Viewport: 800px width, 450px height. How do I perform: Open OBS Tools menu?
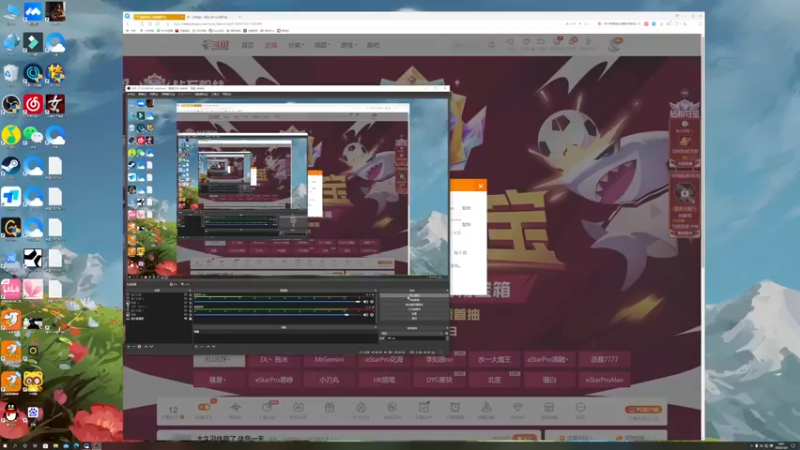click(x=215, y=94)
